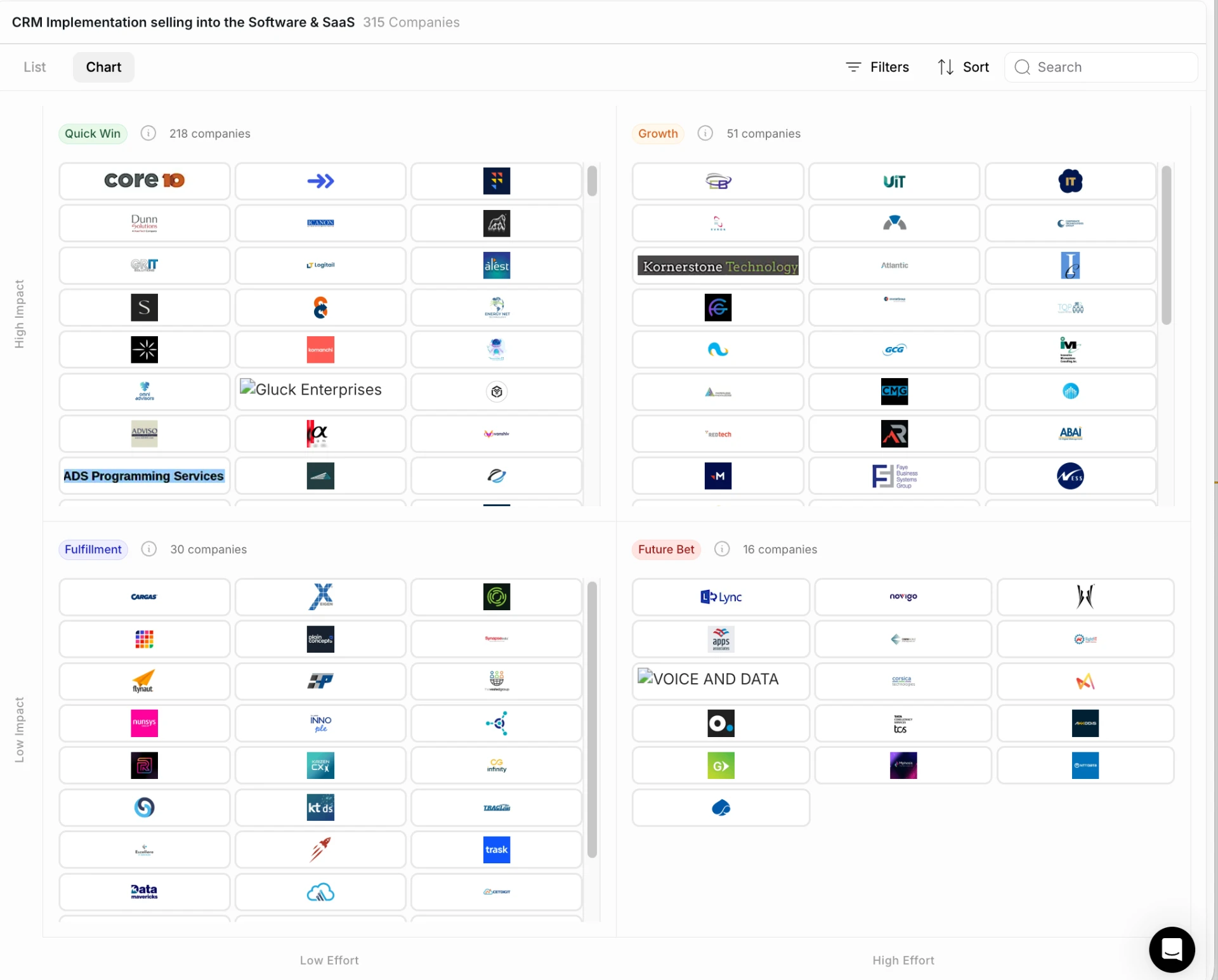
Task: Select the Chart tab
Action: [x=103, y=67]
